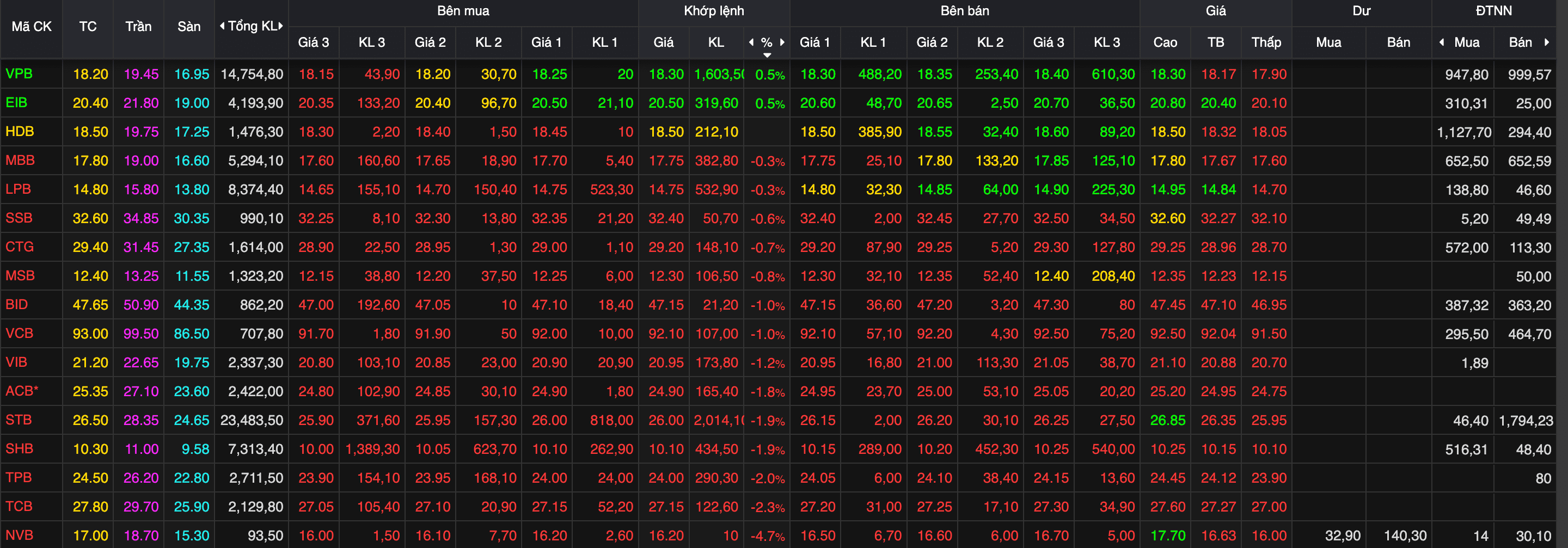Click TCB change value -2.3%

(767, 507)
